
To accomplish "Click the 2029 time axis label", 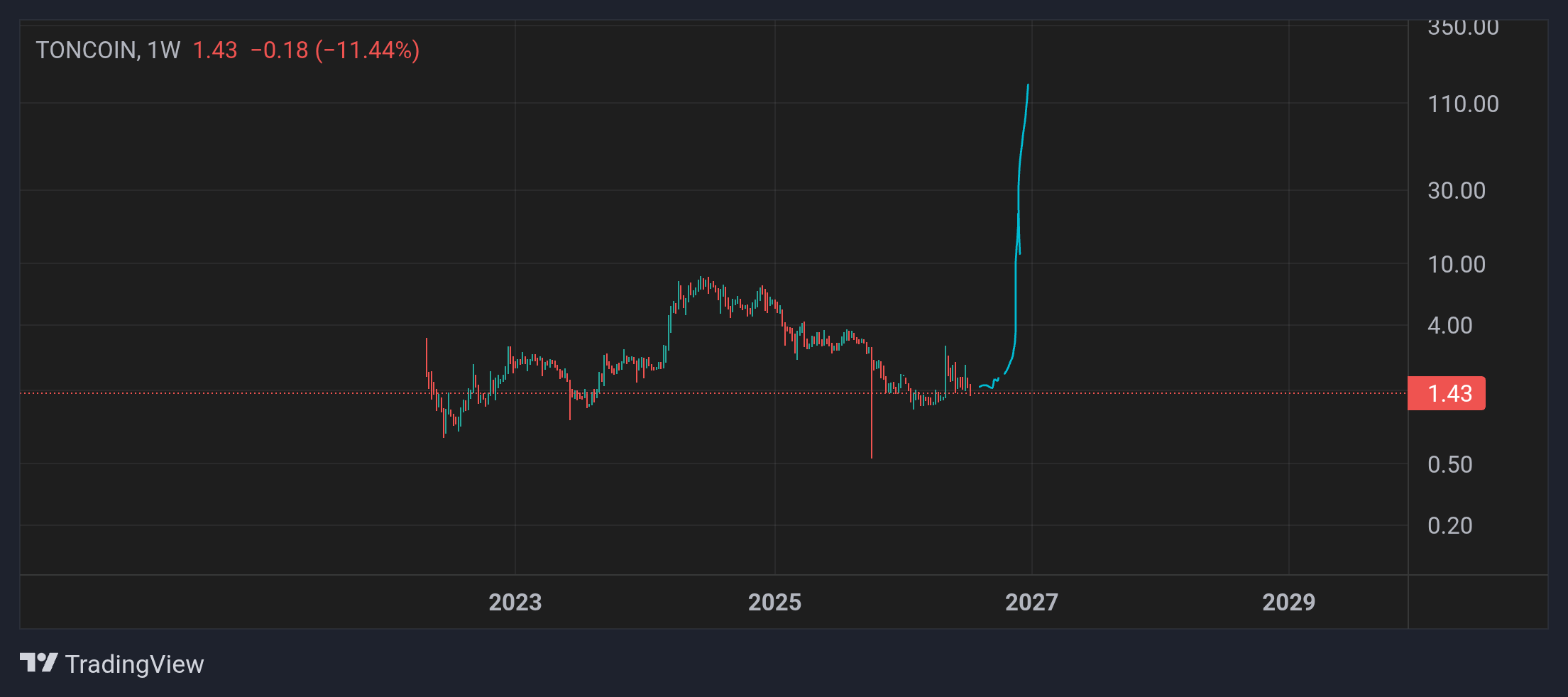I will 1289,603.
